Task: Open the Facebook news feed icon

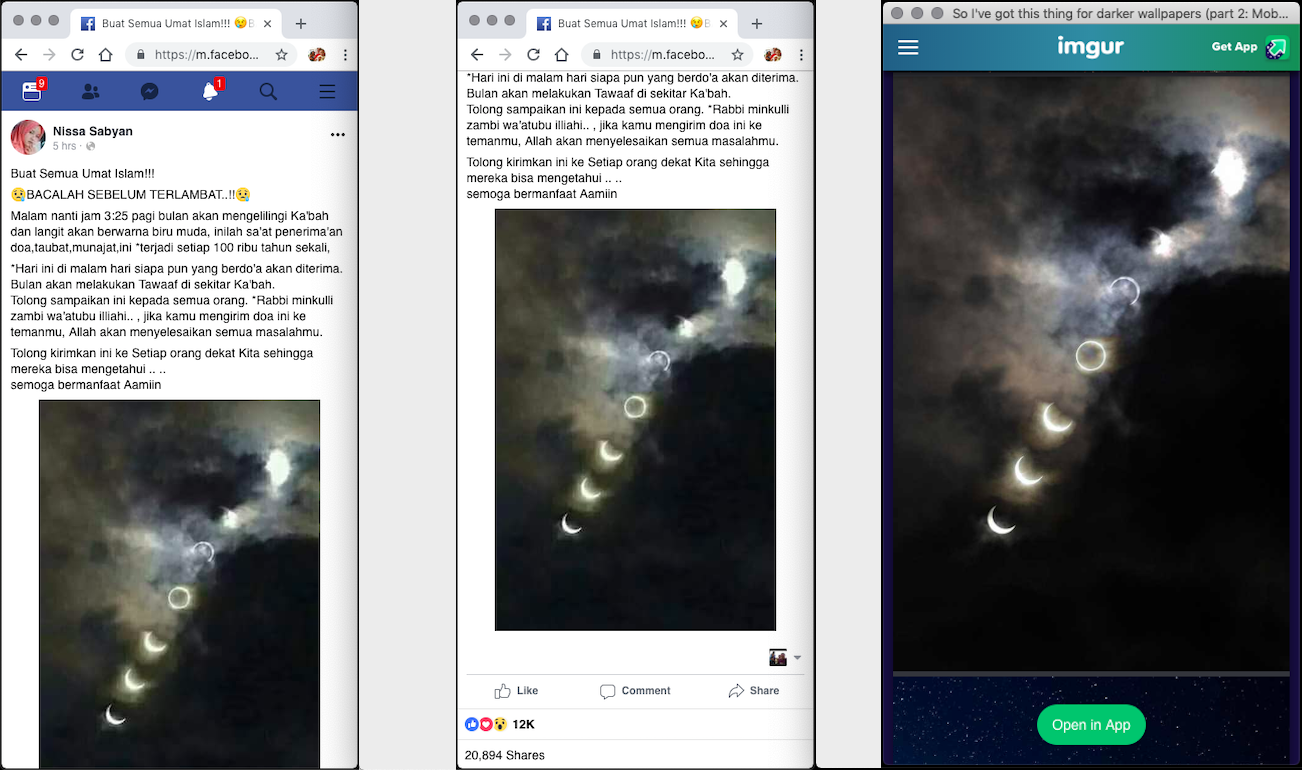Action: click(32, 92)
